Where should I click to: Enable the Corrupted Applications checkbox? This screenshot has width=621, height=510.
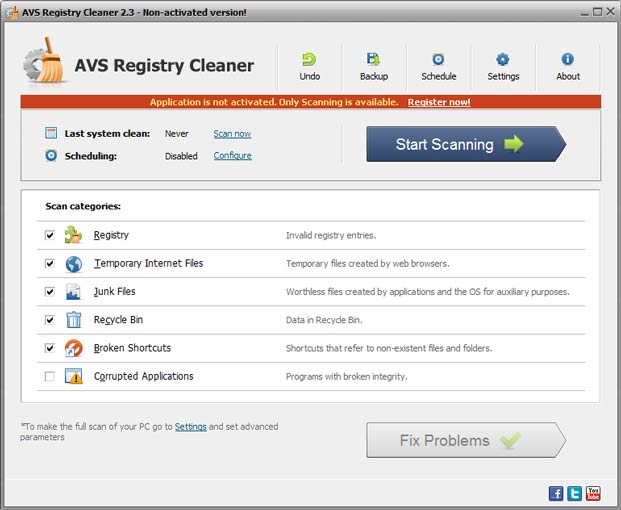[x=50, y=376]
